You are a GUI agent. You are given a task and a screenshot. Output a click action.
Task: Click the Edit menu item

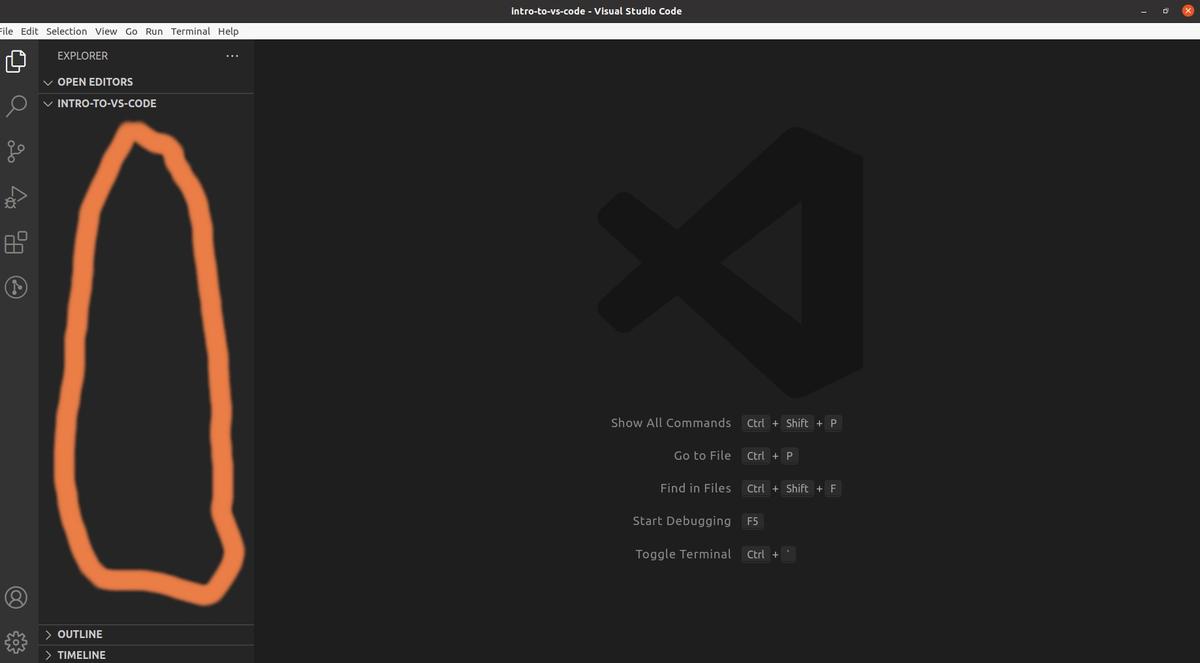[29, 31]
